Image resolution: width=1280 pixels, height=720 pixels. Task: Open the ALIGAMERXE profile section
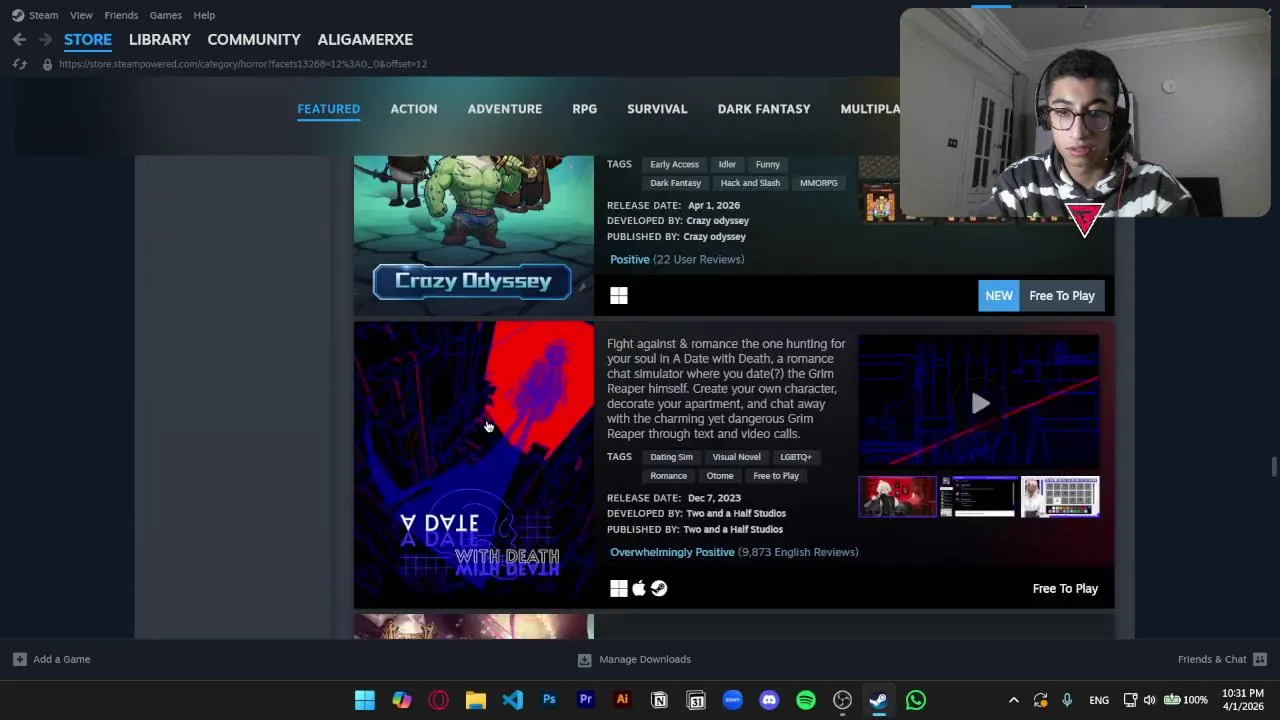pyautogui.click(x=365, y=39)
